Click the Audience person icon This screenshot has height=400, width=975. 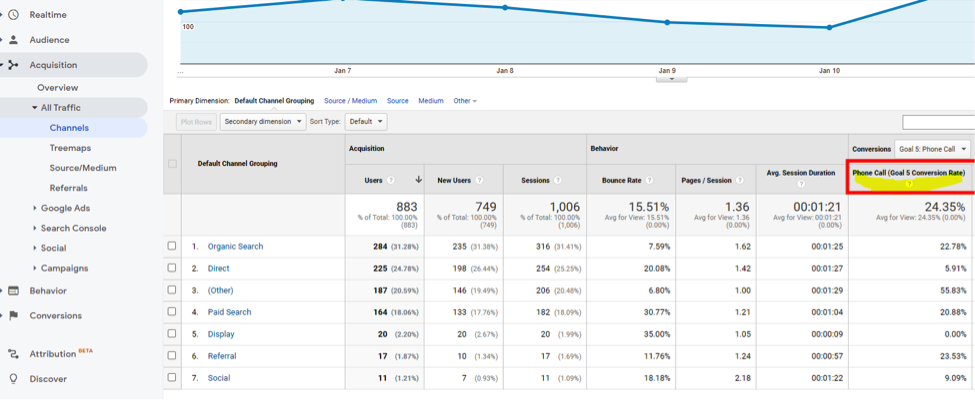(x=14, y=40)
